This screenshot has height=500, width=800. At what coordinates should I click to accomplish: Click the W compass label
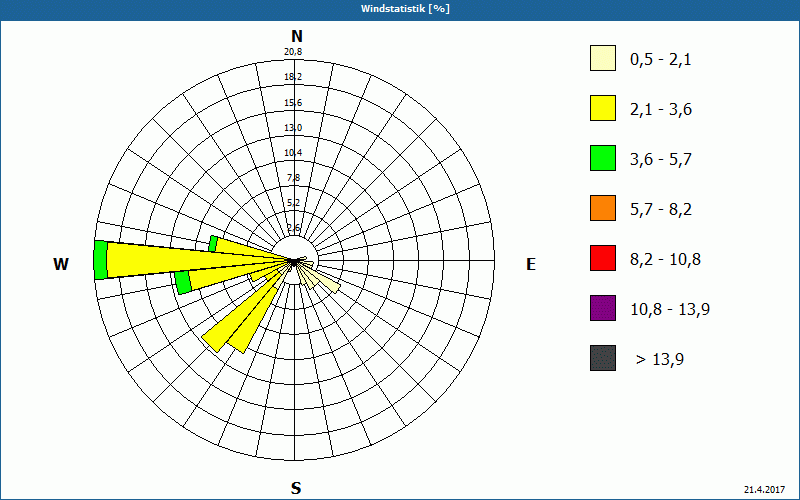61,264
